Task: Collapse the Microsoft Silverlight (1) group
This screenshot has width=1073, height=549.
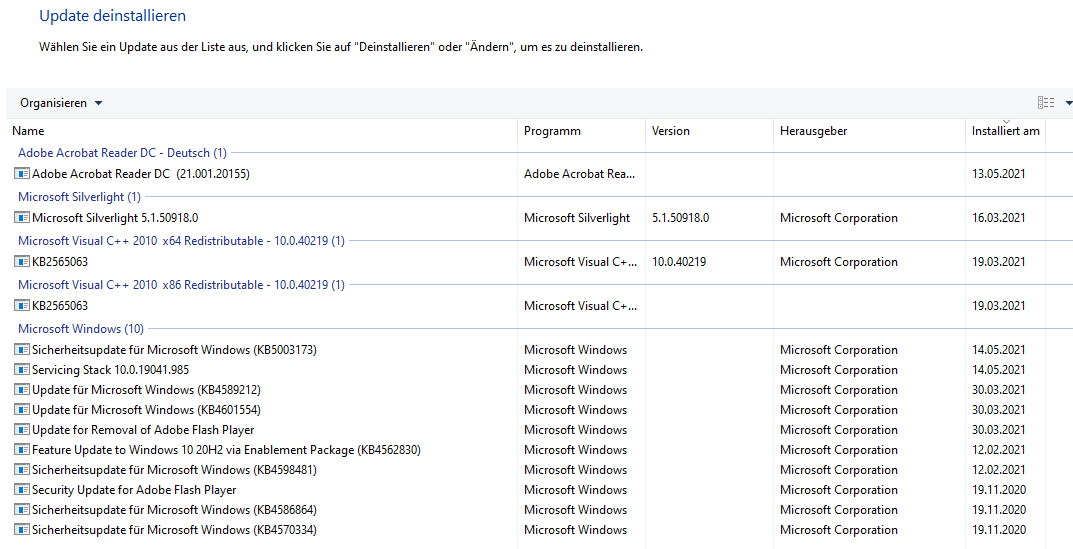Action: (79, 196)
